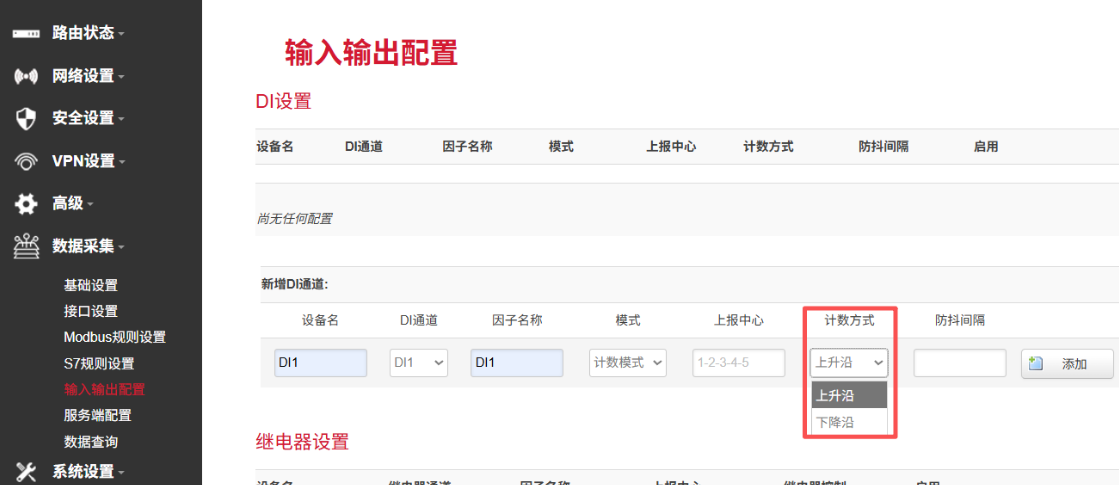Click the 启用 column header in DI table

pyautogui.click(x=986, y=147)
